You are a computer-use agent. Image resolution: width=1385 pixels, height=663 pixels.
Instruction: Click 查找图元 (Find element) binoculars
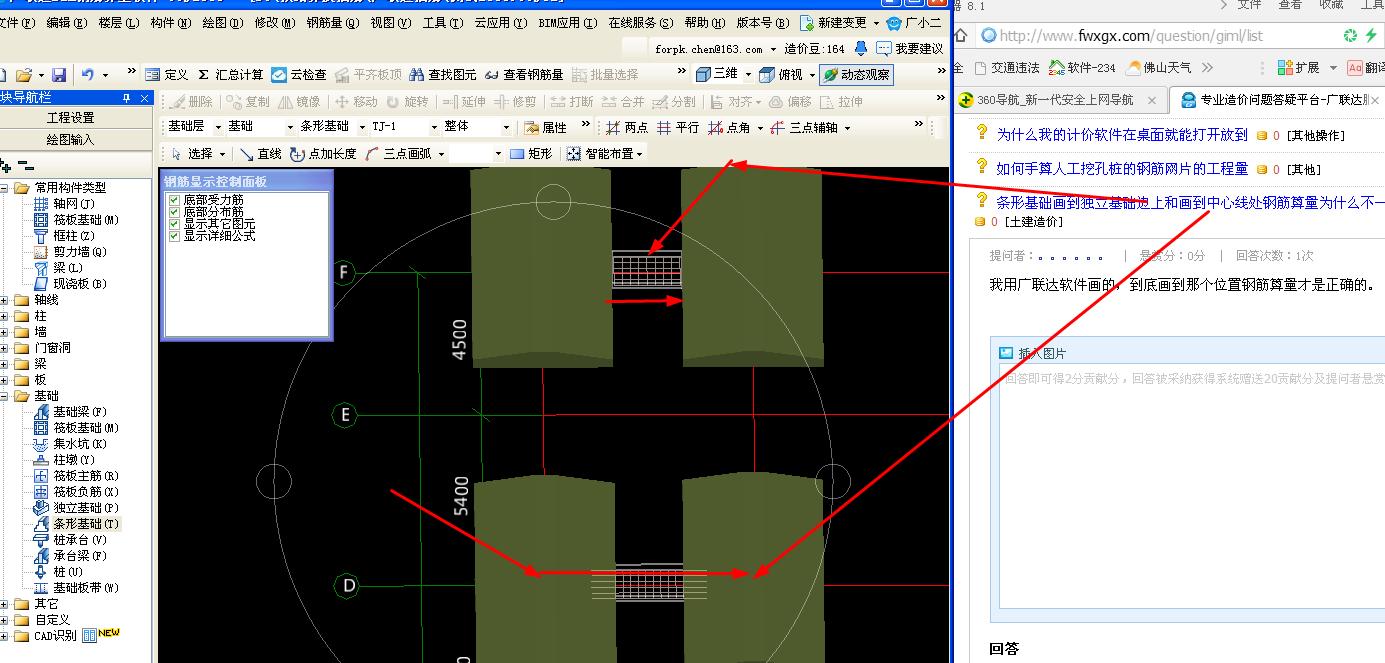pyautogui.click(x=443, y=75)
